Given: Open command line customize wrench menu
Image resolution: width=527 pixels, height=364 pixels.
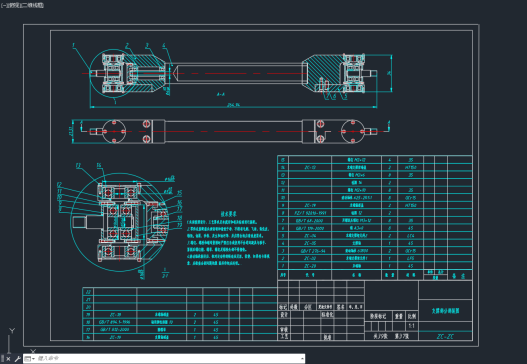Looking at the screenshot, I should [x=17, y=359].
